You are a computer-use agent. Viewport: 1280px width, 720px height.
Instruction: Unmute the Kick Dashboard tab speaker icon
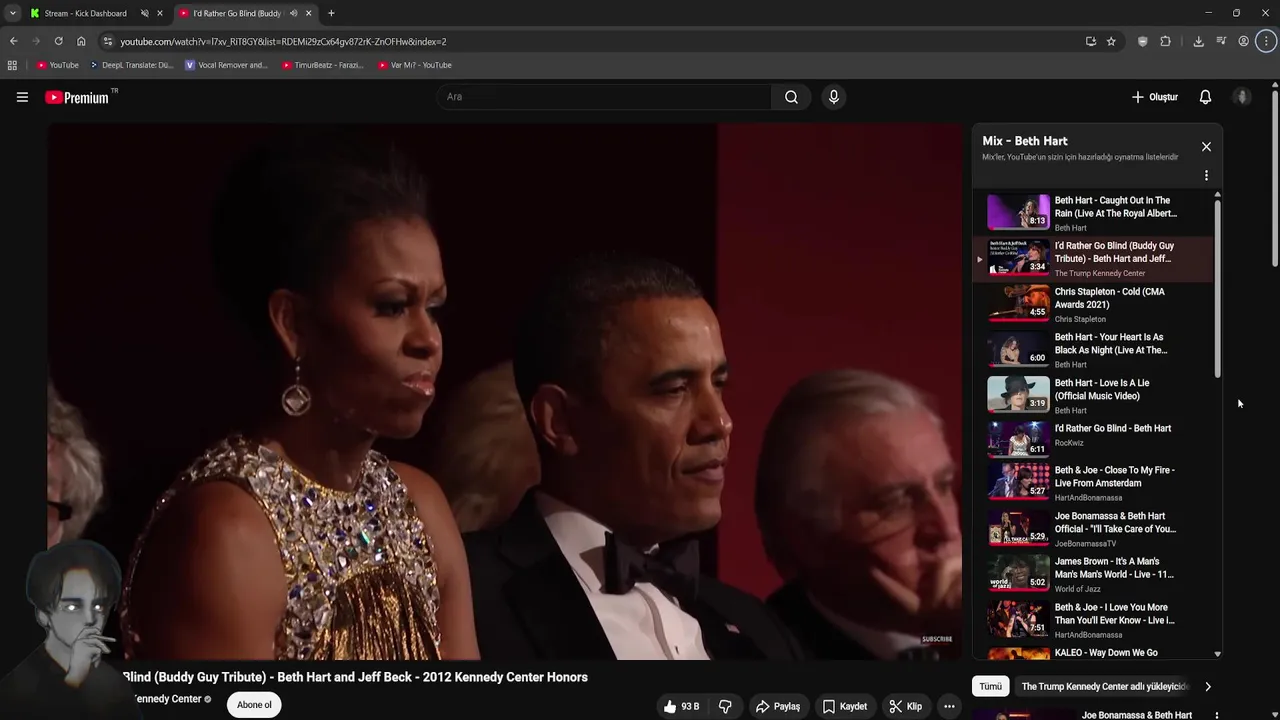pyautogui.click(x=144, y=13)
